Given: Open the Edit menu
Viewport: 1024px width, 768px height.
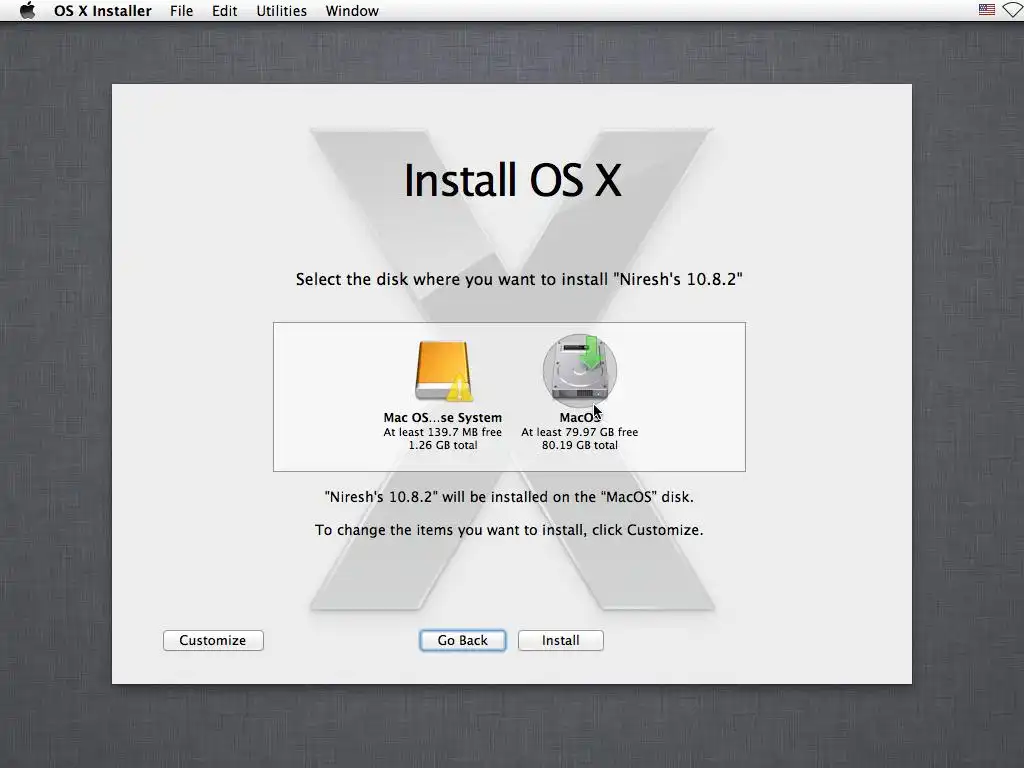Looking at the screenshot, I should [225, 11].
